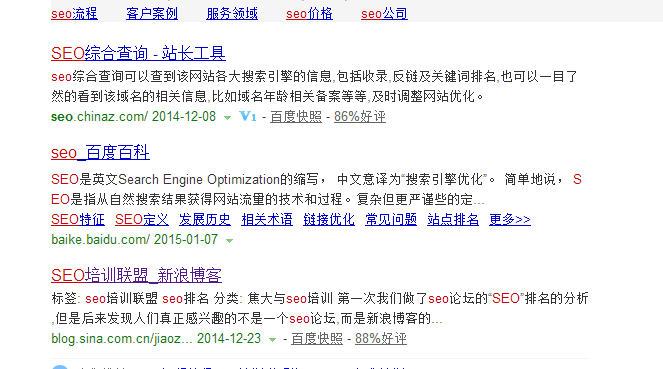Open the seo流程 link

pyautogui.click(x=74, y=14)
